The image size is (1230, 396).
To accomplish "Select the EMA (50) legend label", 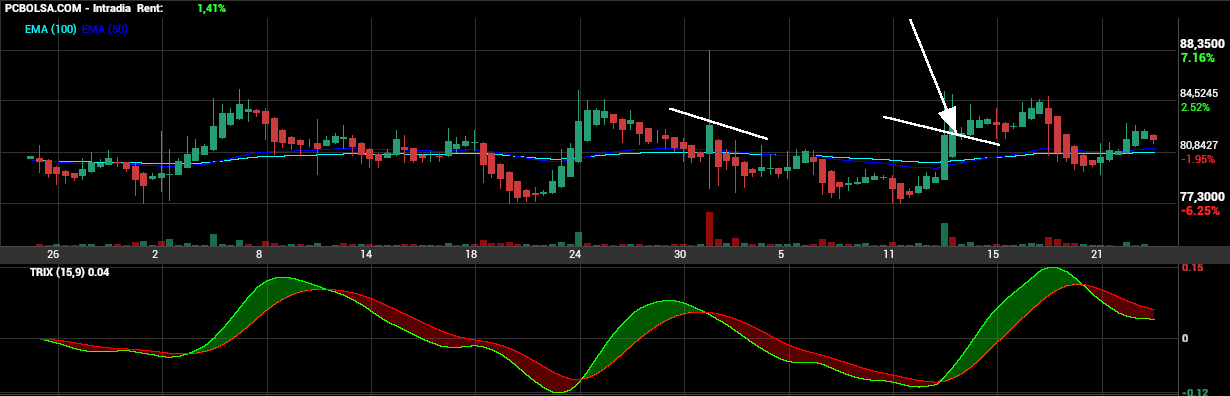I will tap(105, 29).
